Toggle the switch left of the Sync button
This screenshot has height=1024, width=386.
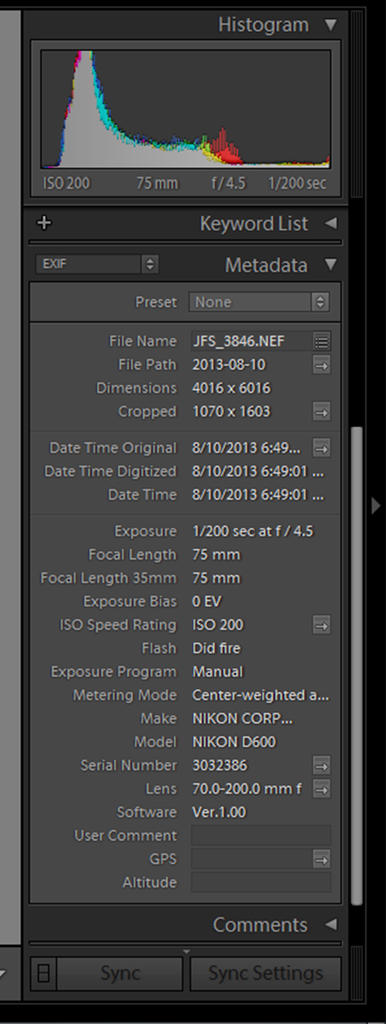coord(43,974)
